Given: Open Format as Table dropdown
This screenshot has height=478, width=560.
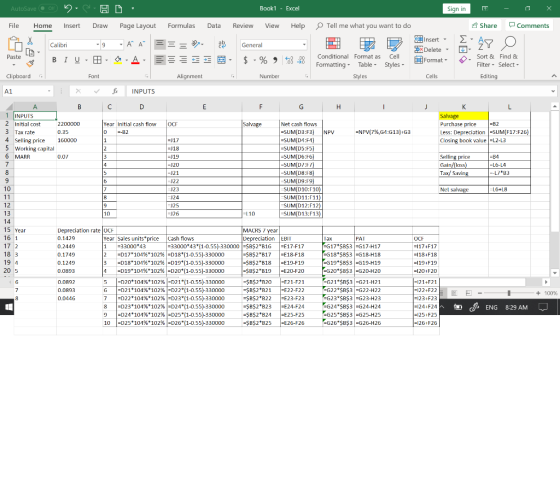Looking at the screenshot, I should pyautogui.click(x=367, y=52).
